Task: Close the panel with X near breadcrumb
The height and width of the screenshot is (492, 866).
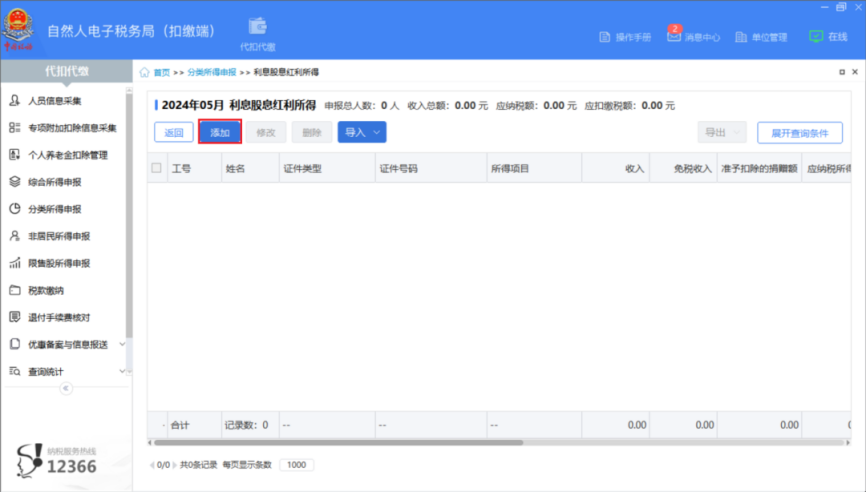Action: (855, 72)
